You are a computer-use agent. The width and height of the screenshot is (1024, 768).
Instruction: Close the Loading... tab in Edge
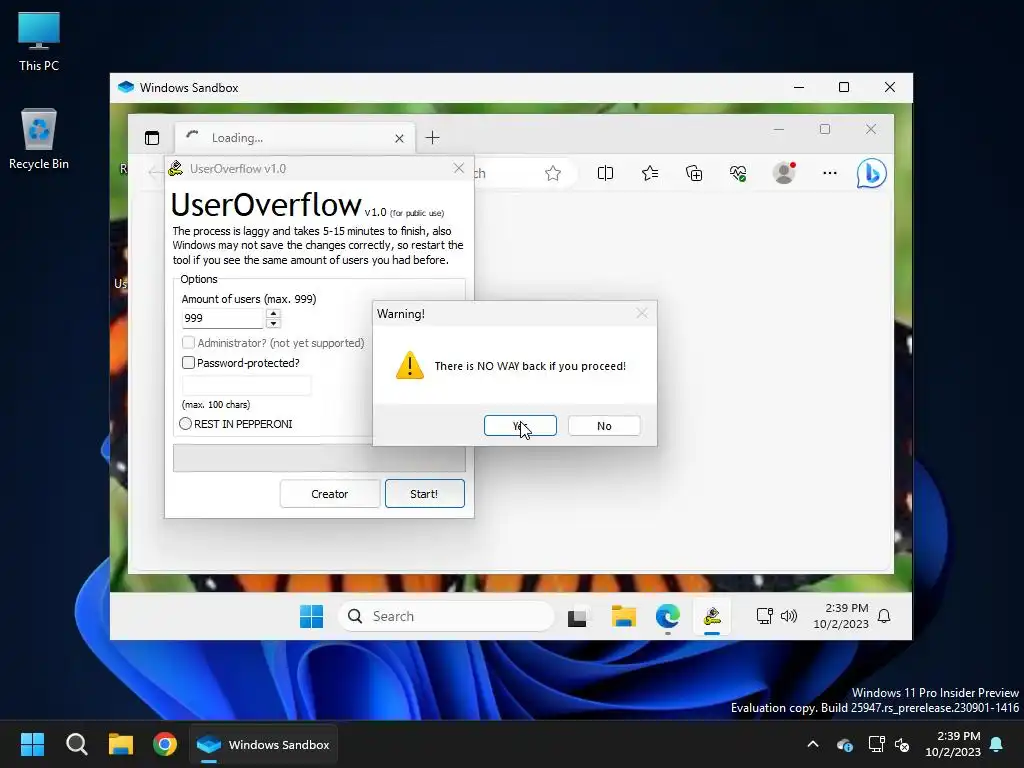click(x=399, y=138)
